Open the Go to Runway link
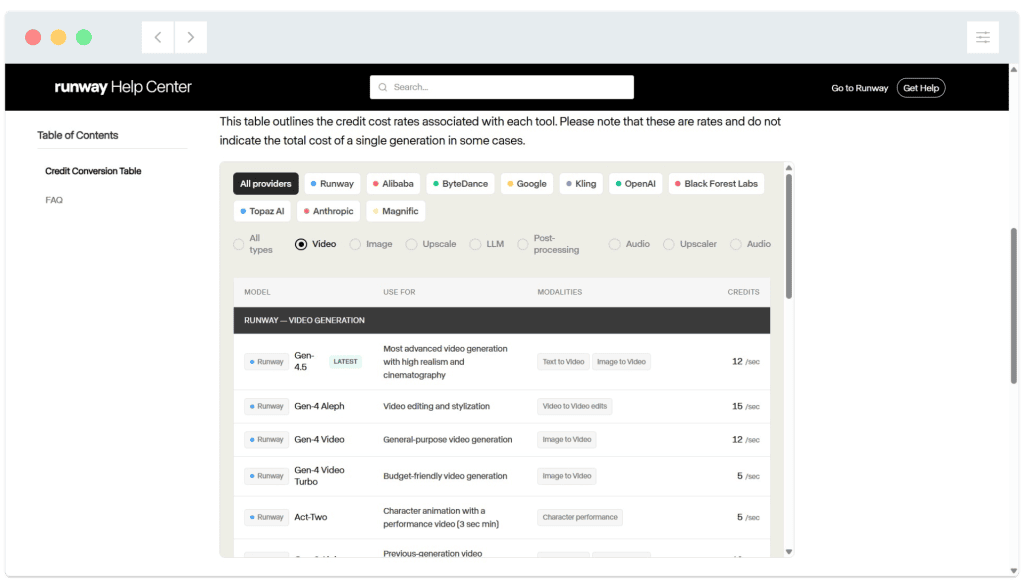1024x587 pixels. [x=859, y=88]
